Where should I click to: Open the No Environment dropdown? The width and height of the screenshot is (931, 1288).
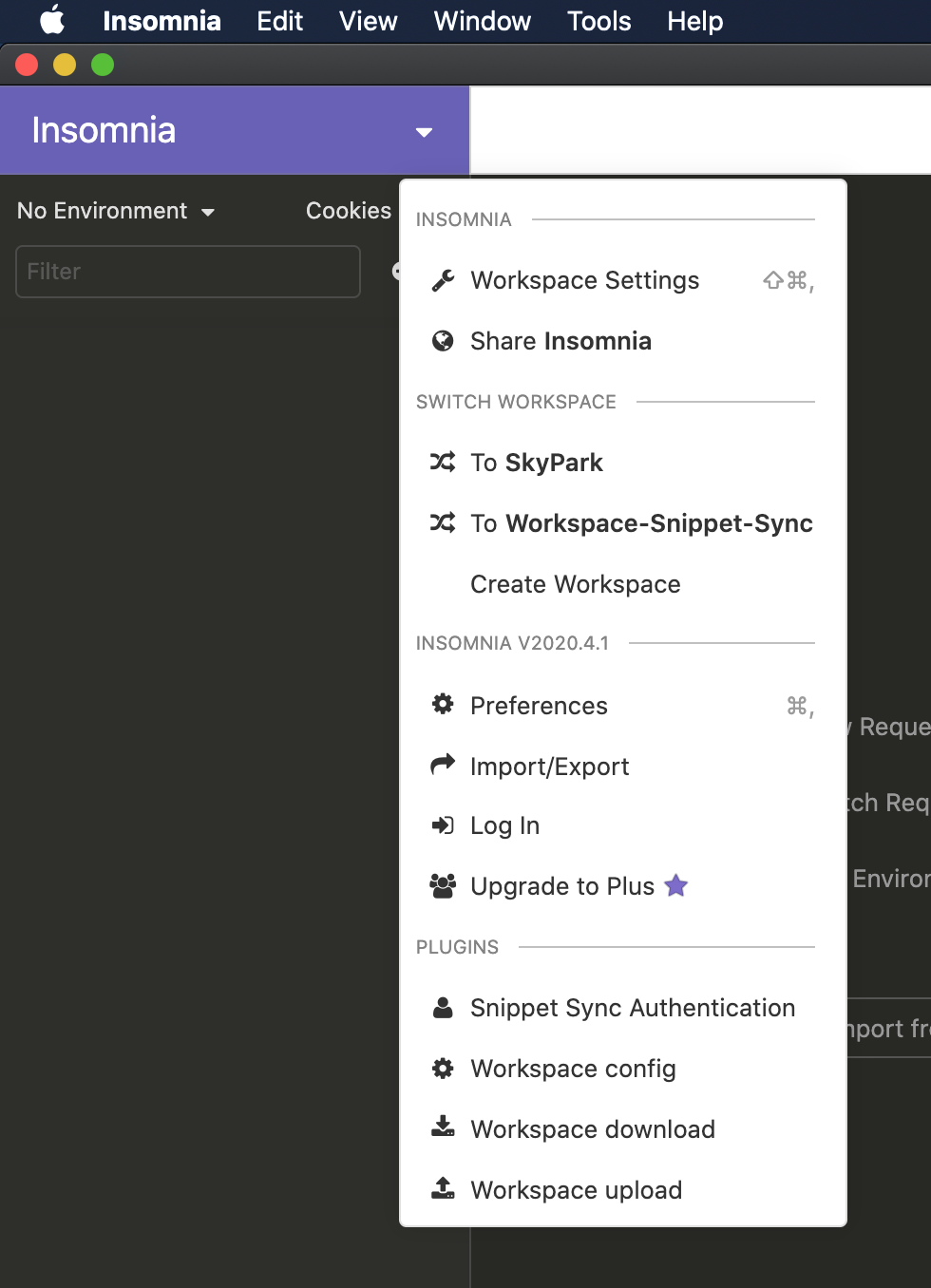(116, 211)
